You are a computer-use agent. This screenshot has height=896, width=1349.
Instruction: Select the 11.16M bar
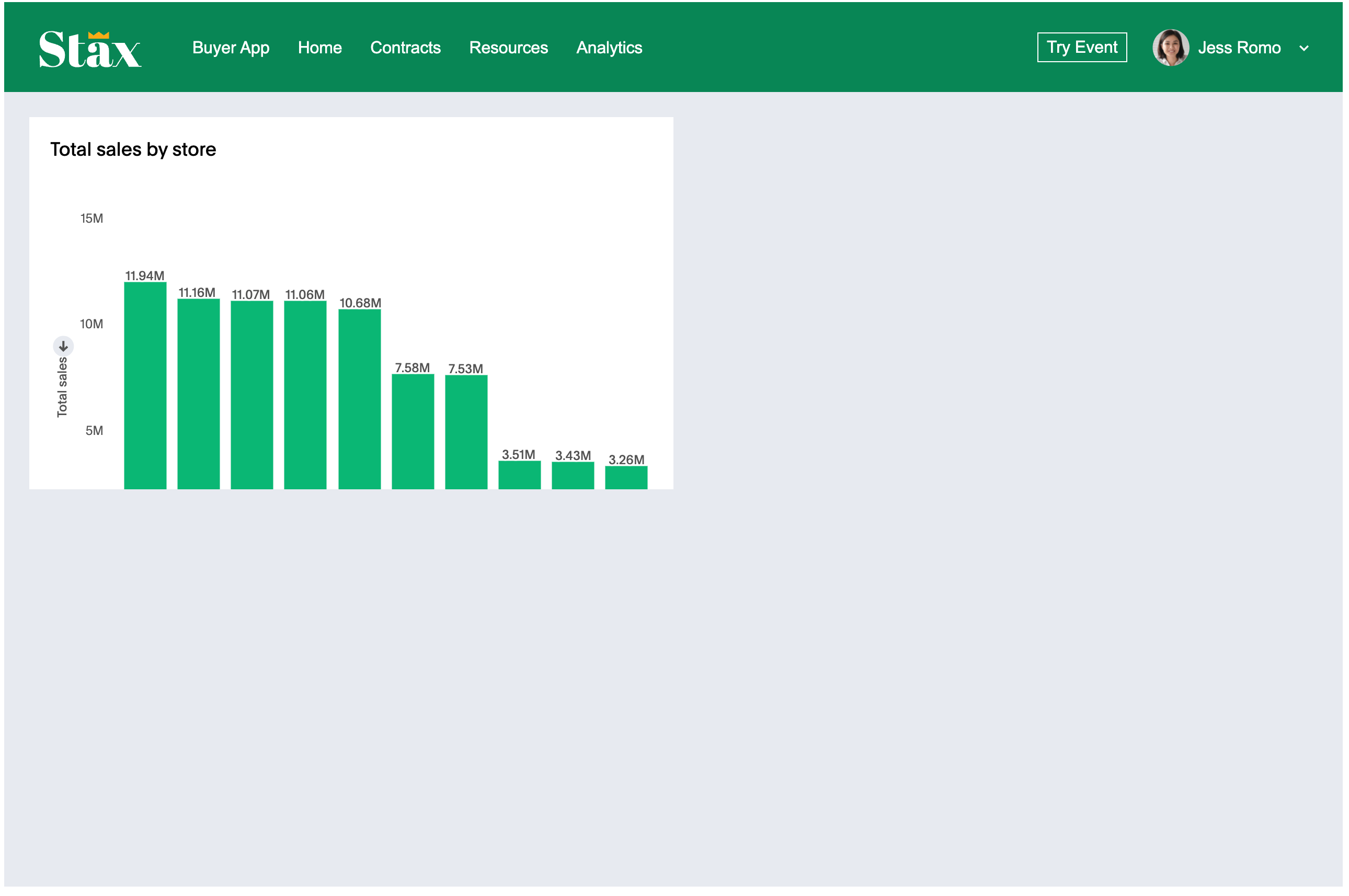(x=198, y=394)
